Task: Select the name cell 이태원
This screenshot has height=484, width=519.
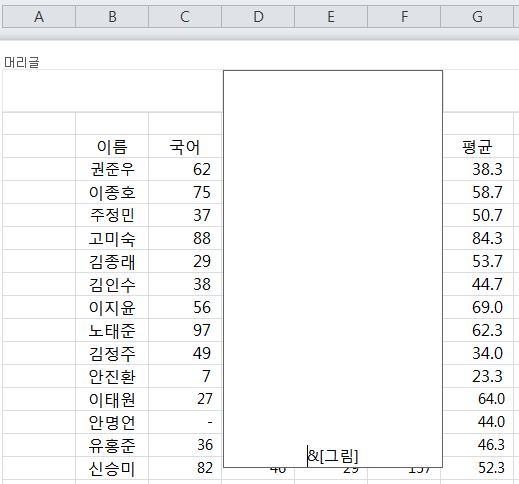Action: 112,399
